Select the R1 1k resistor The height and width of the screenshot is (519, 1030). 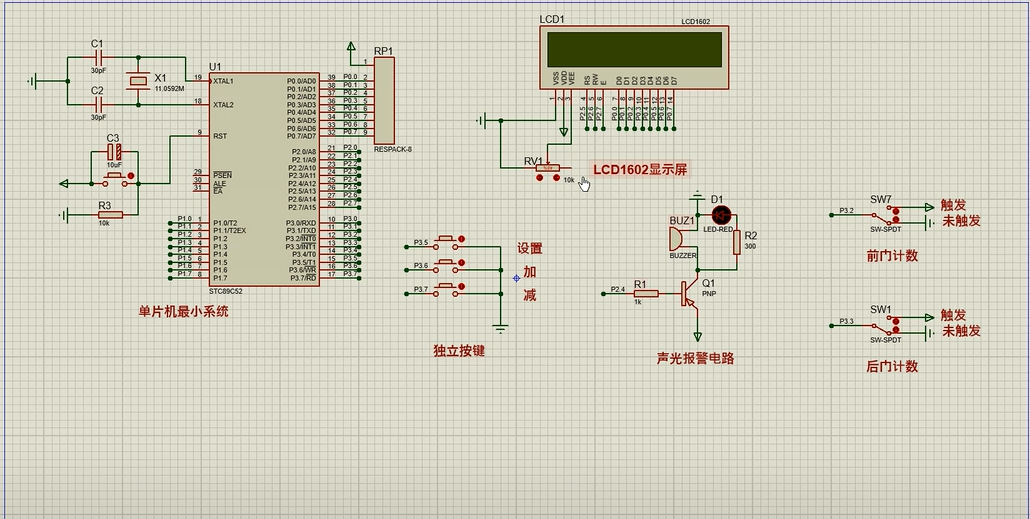646,293
